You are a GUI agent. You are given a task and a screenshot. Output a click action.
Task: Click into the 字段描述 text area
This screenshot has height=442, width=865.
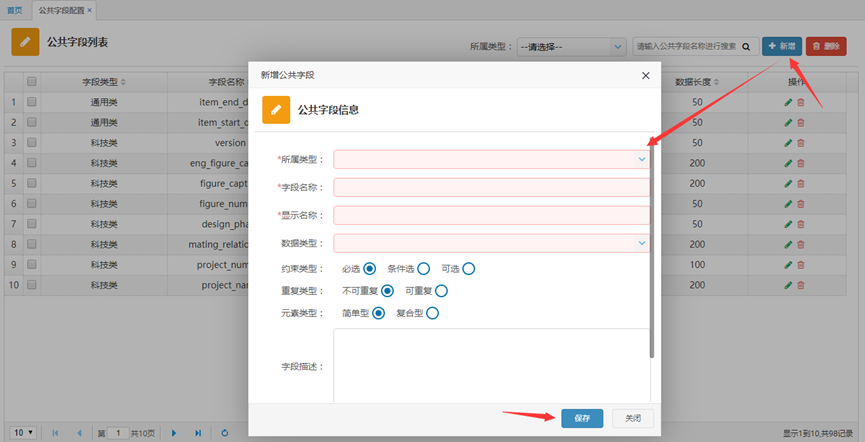coord(492,366)
